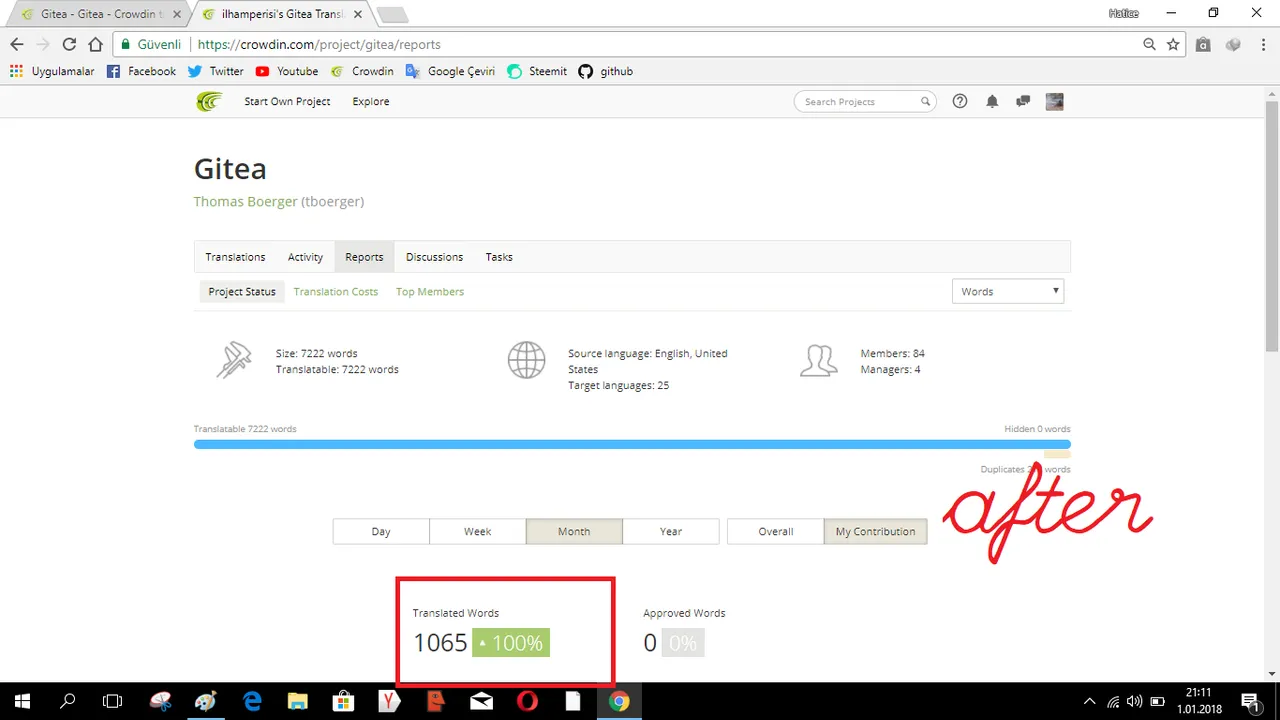Click the browser forward arrow
1280x720 pixels.
click(x=43, y=44)
